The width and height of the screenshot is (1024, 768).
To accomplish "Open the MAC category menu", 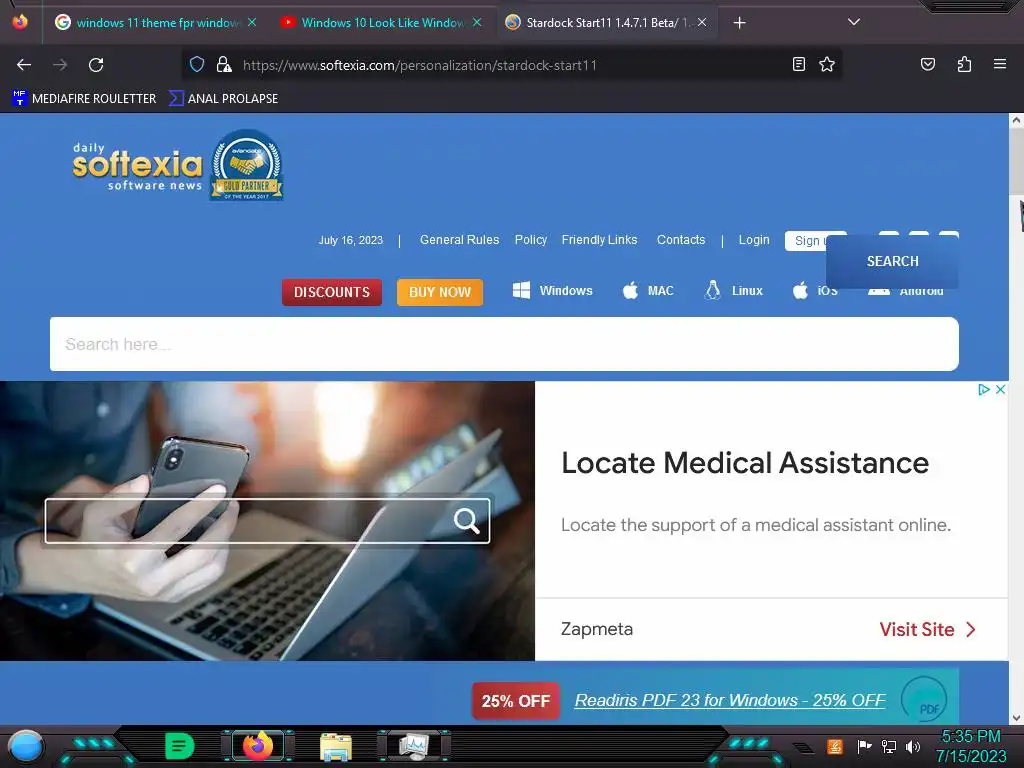I will coord(648,291).
